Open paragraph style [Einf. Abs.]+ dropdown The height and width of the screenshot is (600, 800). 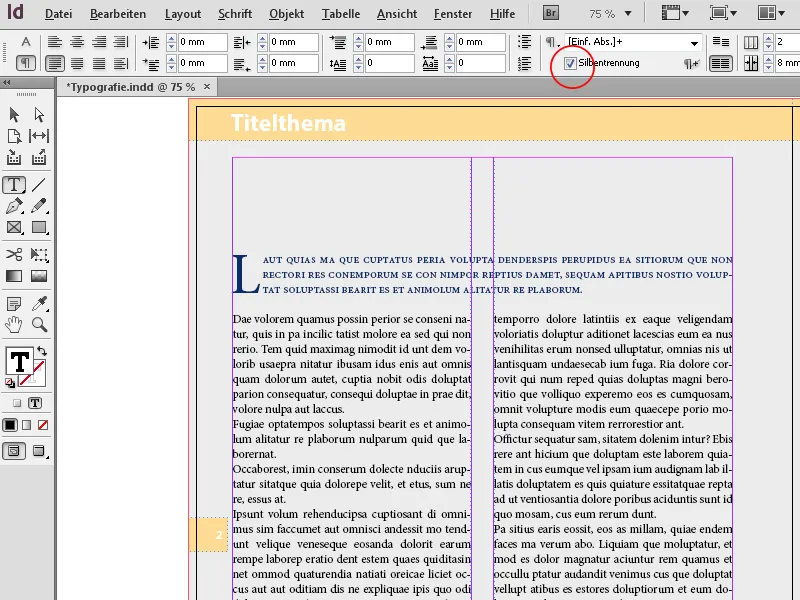coord(694,43)
